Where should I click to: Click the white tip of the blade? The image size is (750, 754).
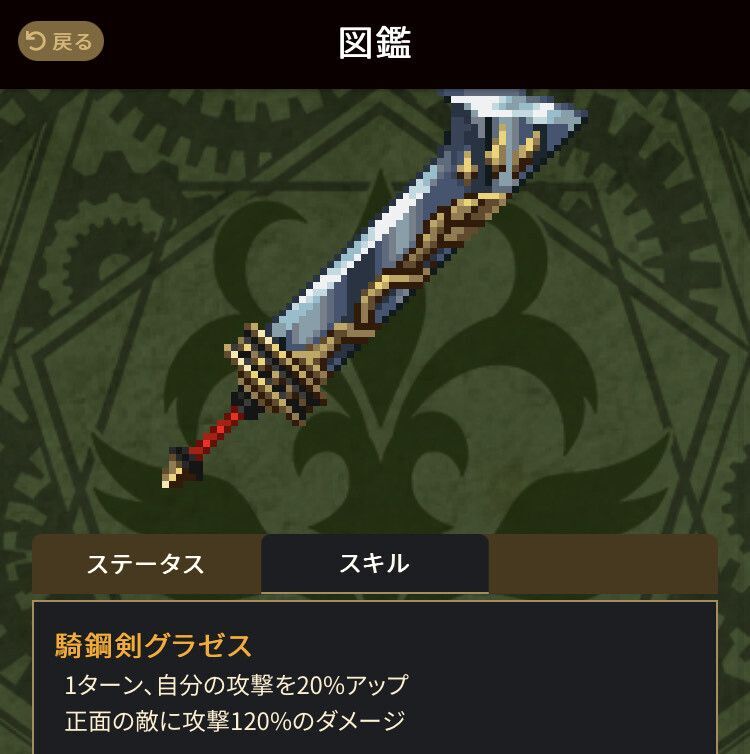coord(505,103)
